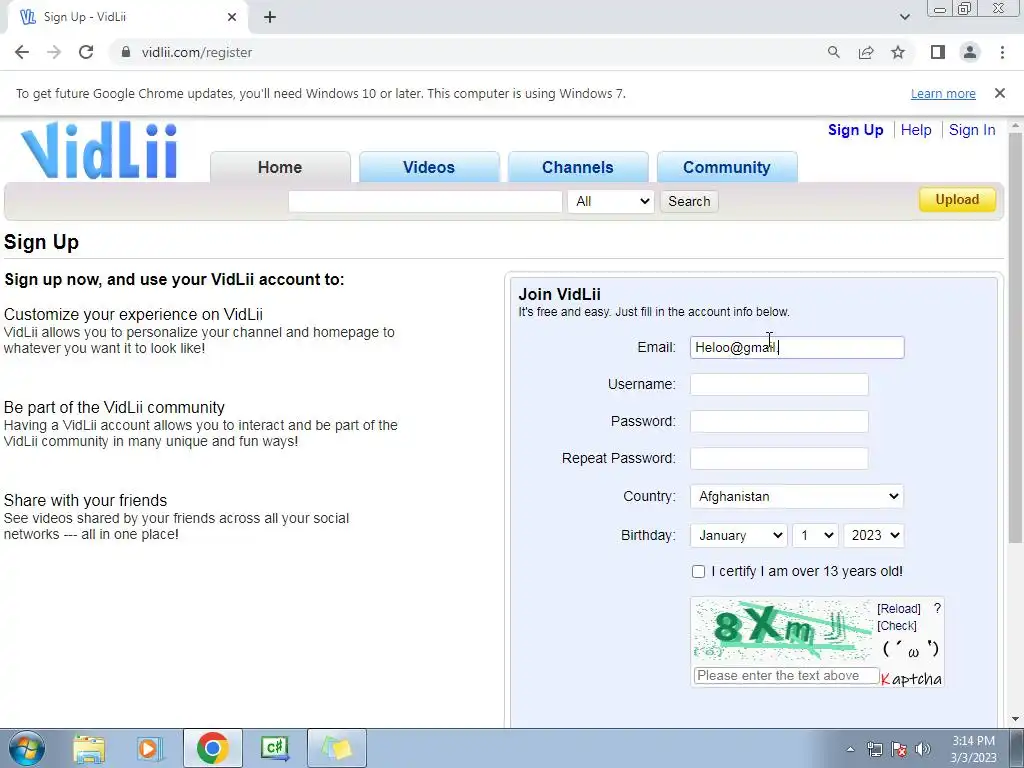The height and width of the screenshot is (768, 1024).
Task: Open the Home tab
Action: (280, 167)
